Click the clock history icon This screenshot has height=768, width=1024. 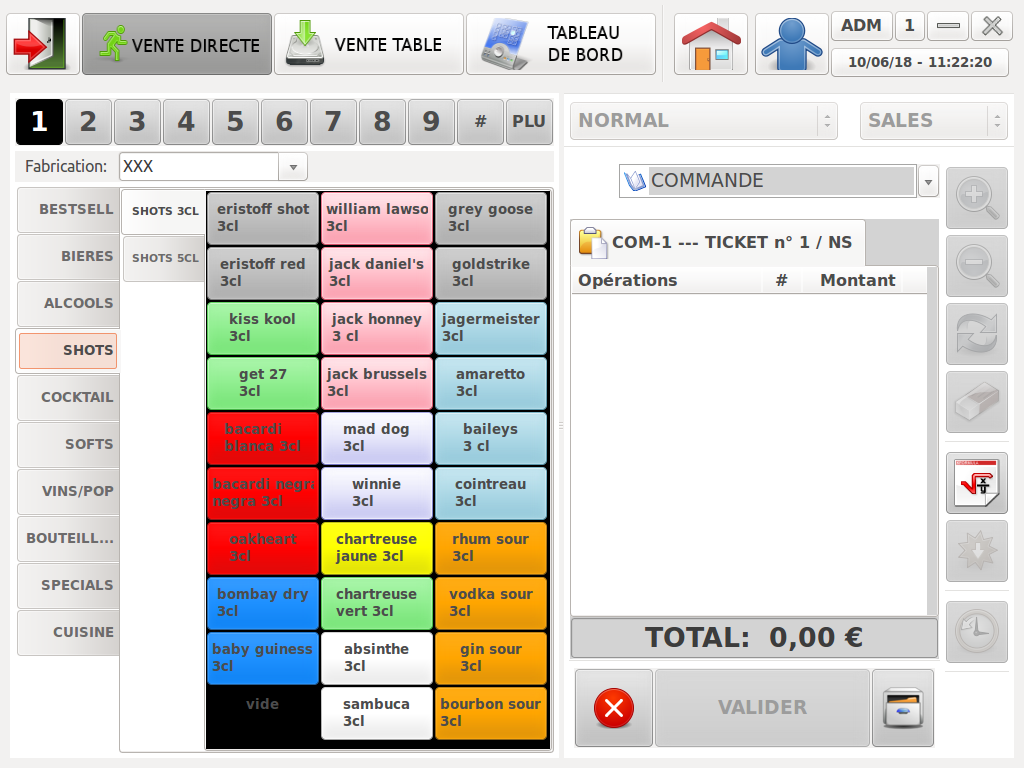pos(976,632)
